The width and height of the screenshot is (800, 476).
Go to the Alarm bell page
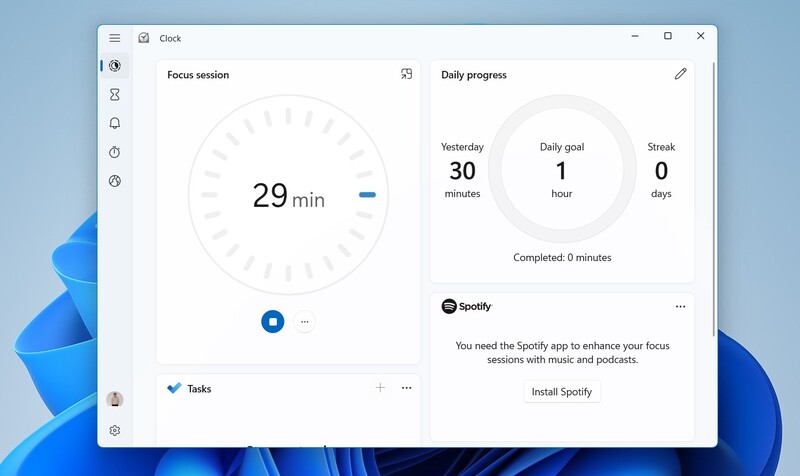[x=115, y=123]
